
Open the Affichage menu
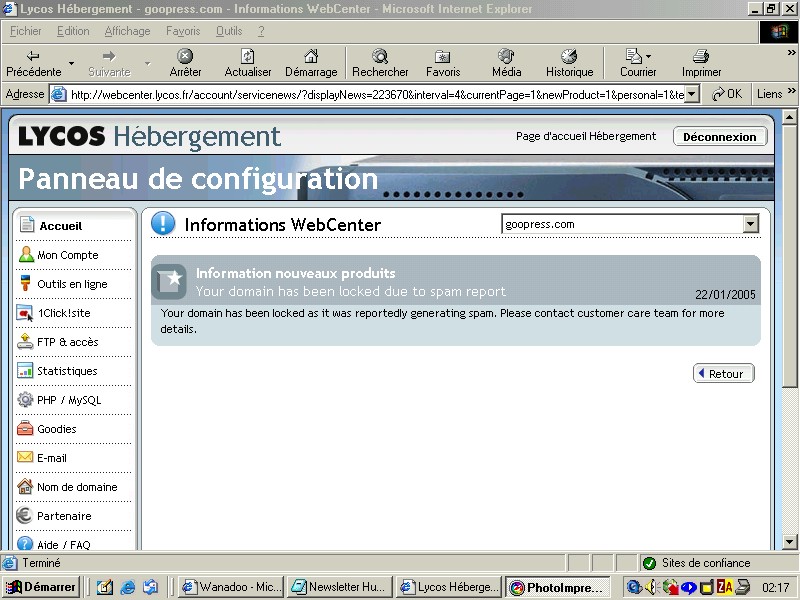[x=128, y=31]
